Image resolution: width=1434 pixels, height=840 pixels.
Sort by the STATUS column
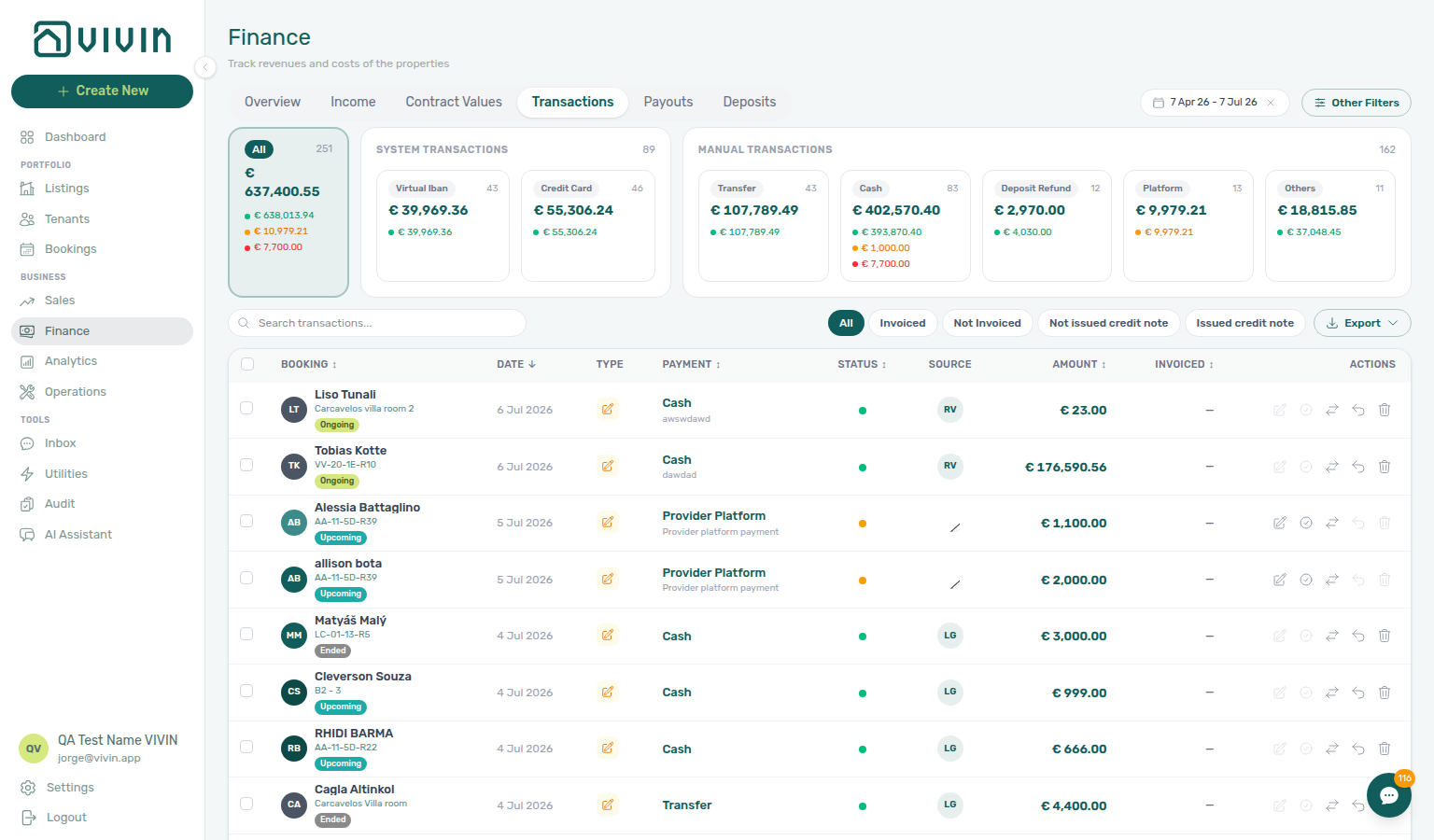pyautogui.click(x=862, y=365)
